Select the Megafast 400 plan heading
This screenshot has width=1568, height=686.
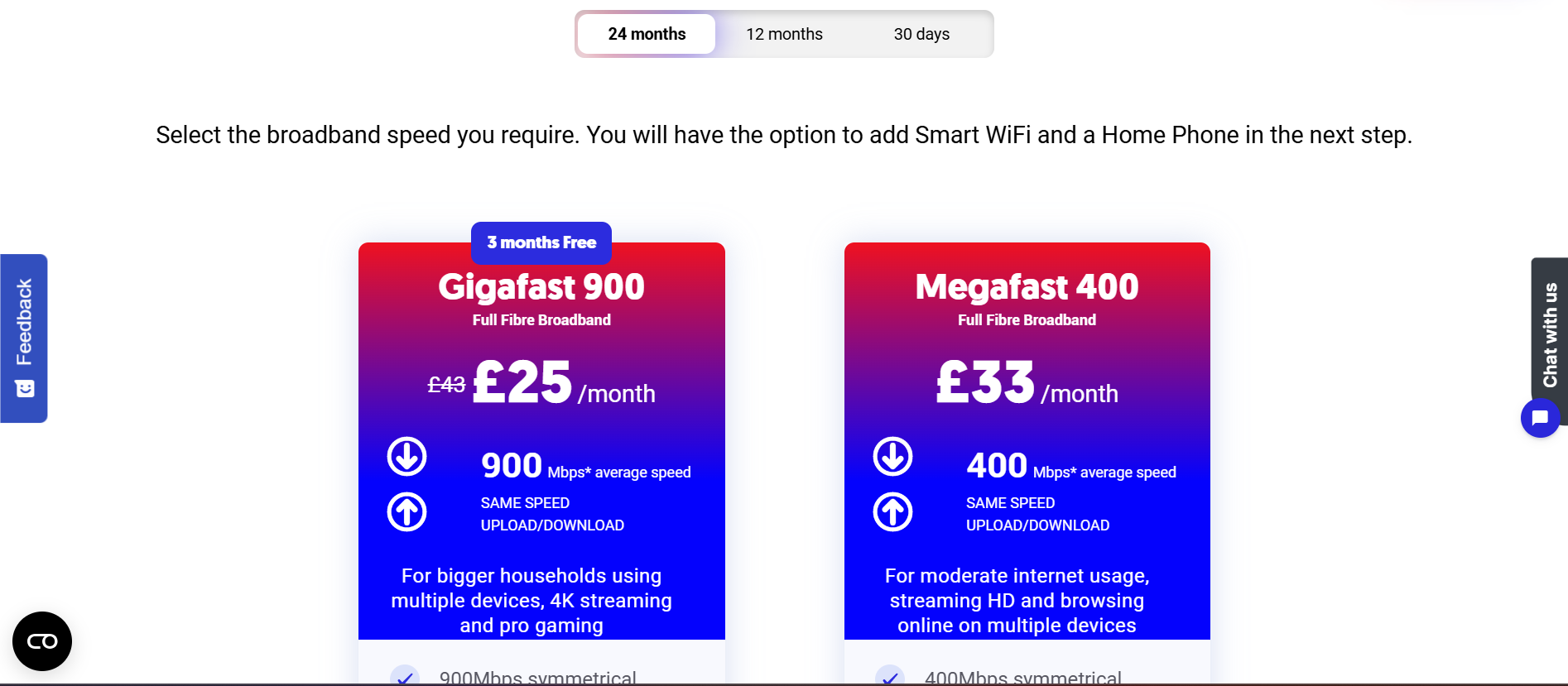[1027, 287]
